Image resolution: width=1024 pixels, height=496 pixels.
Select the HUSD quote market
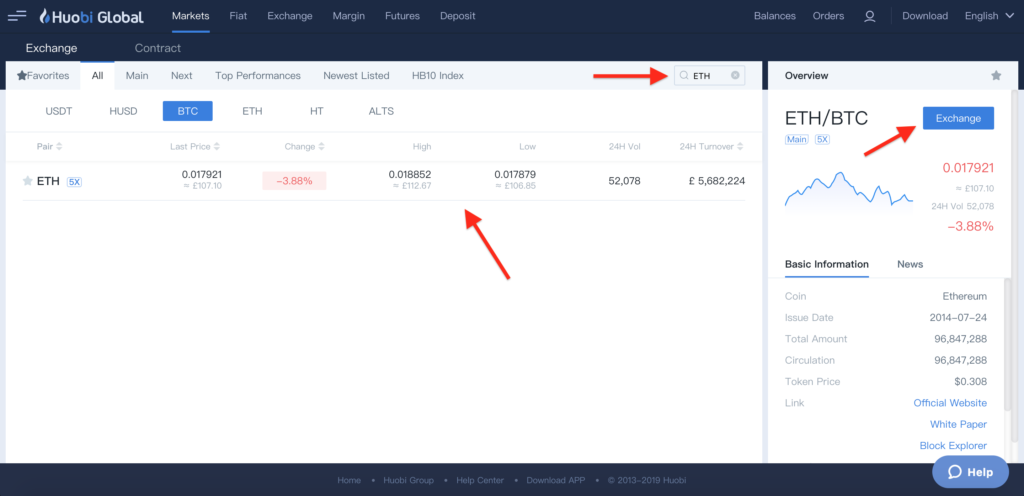(x=123, y=111)
